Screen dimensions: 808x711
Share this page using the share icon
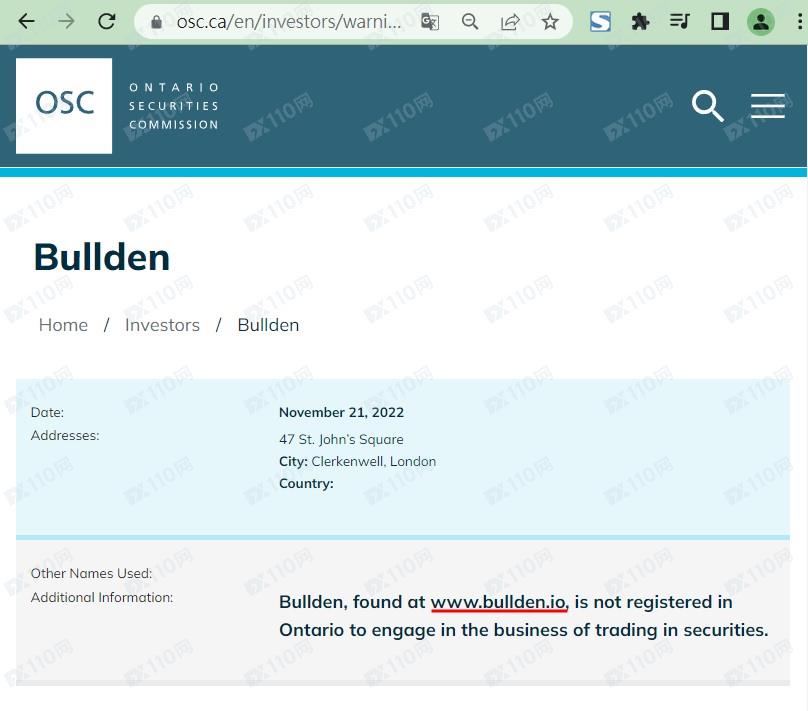510,22
